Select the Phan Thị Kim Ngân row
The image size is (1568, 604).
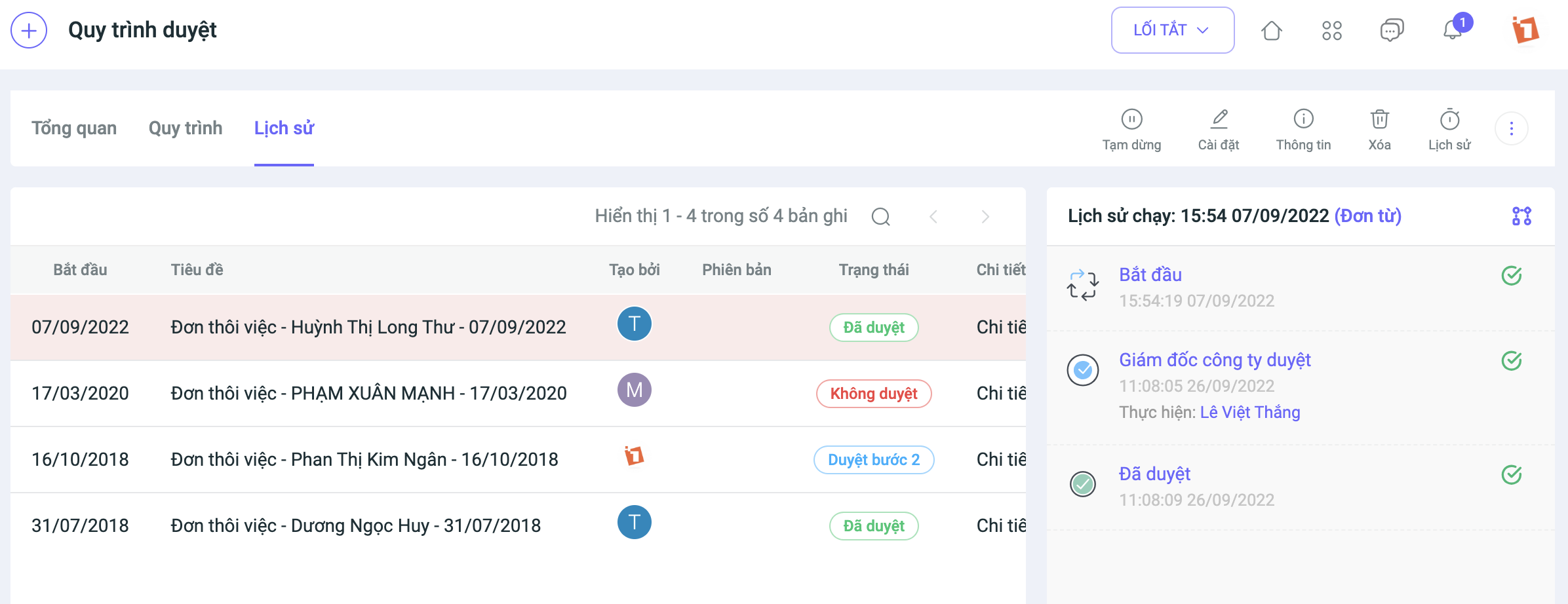pyautogui.click(x=364, y=459)
